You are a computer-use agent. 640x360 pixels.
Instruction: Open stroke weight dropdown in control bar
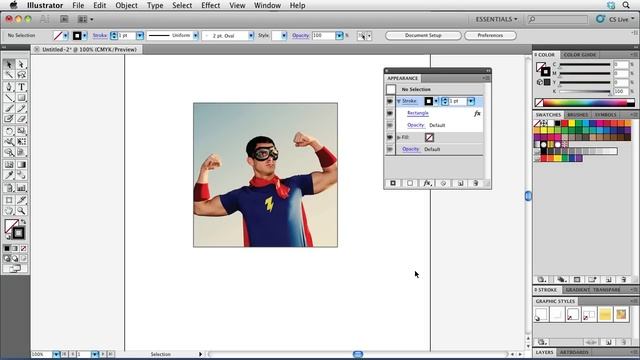pos(140,36)
